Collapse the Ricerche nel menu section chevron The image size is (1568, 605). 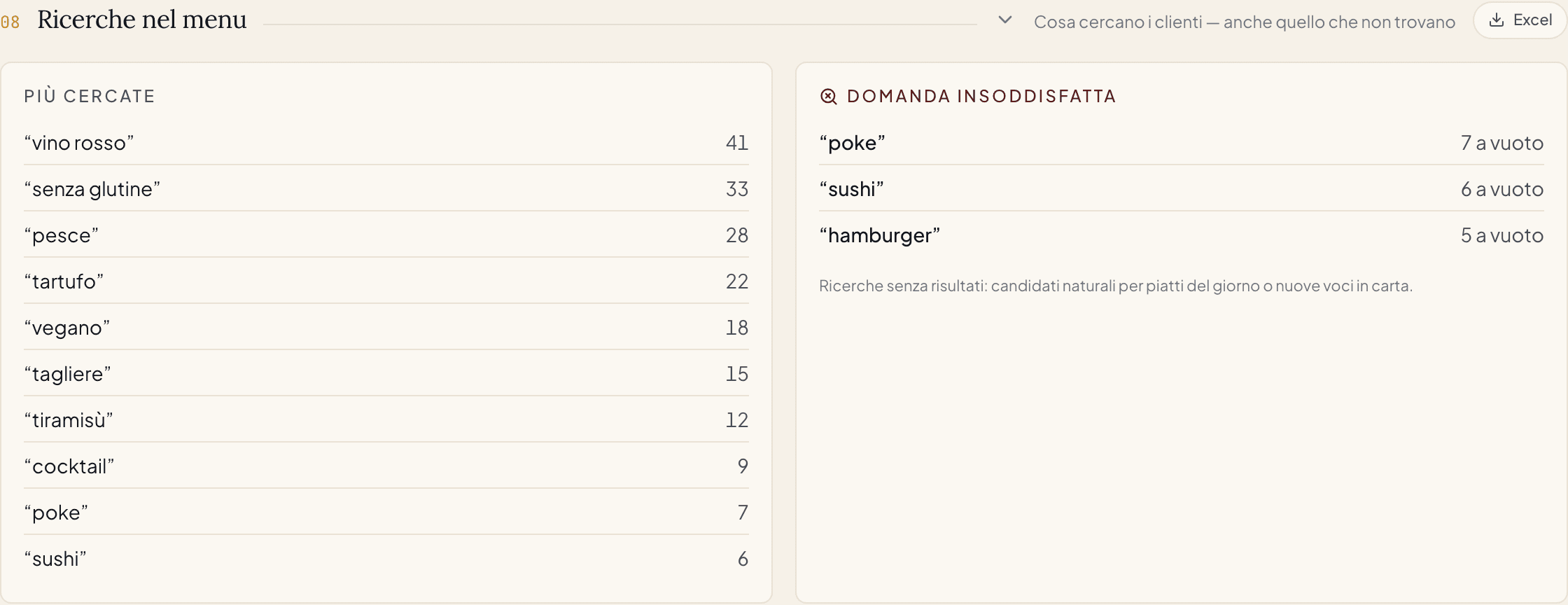coord(1005,20)
